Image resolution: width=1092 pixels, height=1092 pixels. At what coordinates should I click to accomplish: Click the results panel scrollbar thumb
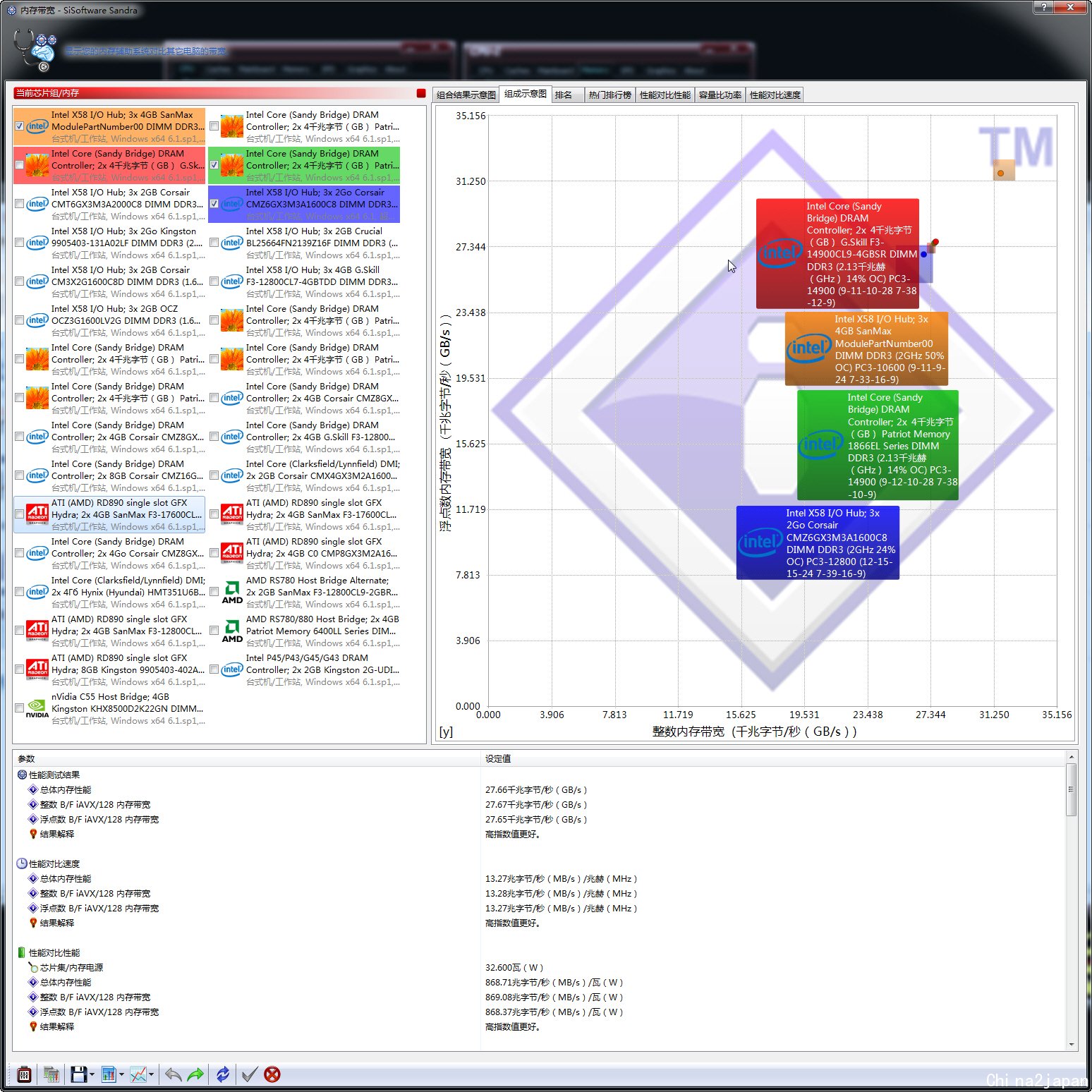pyautogui.click(x=1072, y=790)
